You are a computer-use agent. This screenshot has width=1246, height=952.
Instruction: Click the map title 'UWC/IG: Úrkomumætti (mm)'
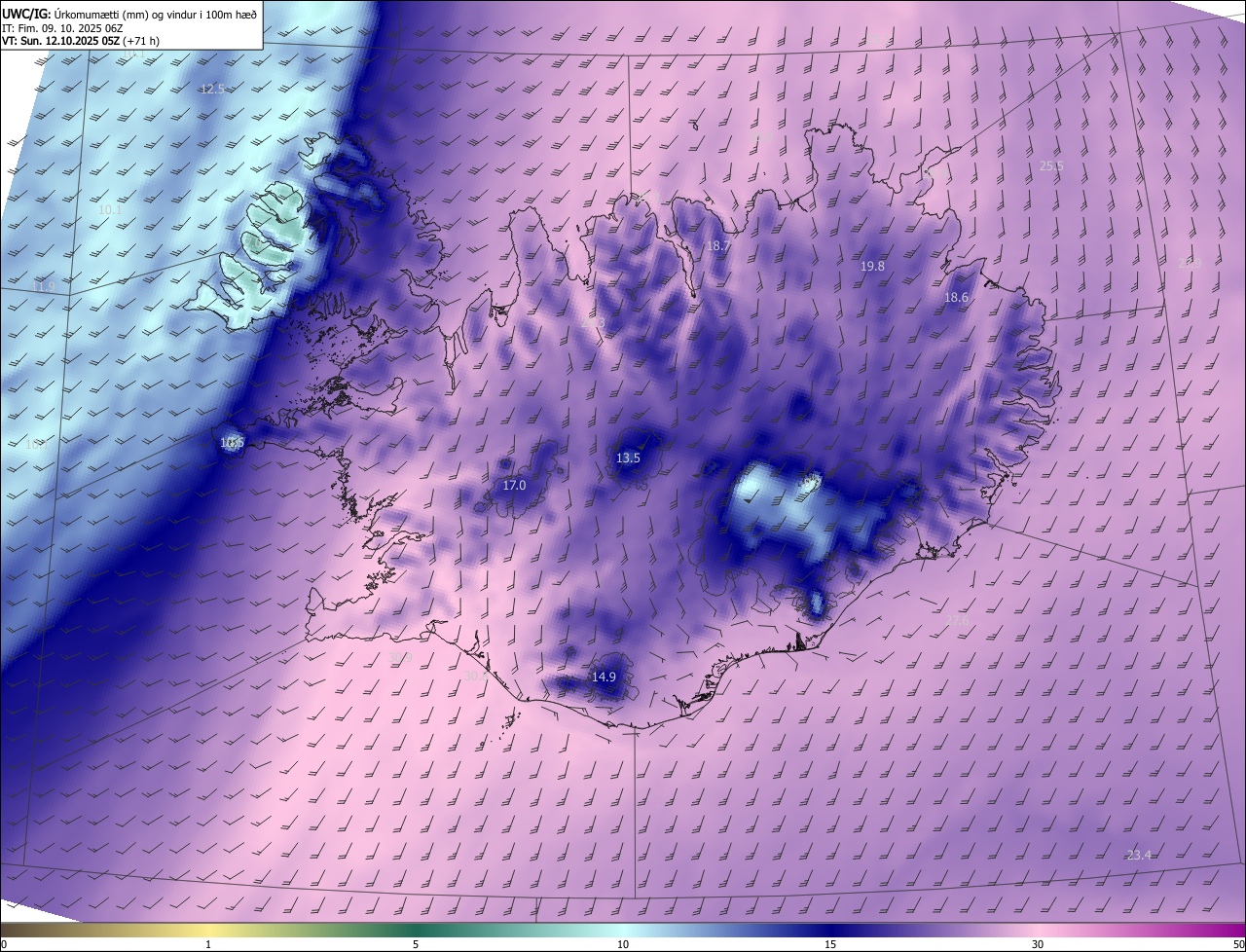click(x=74, y=13)
